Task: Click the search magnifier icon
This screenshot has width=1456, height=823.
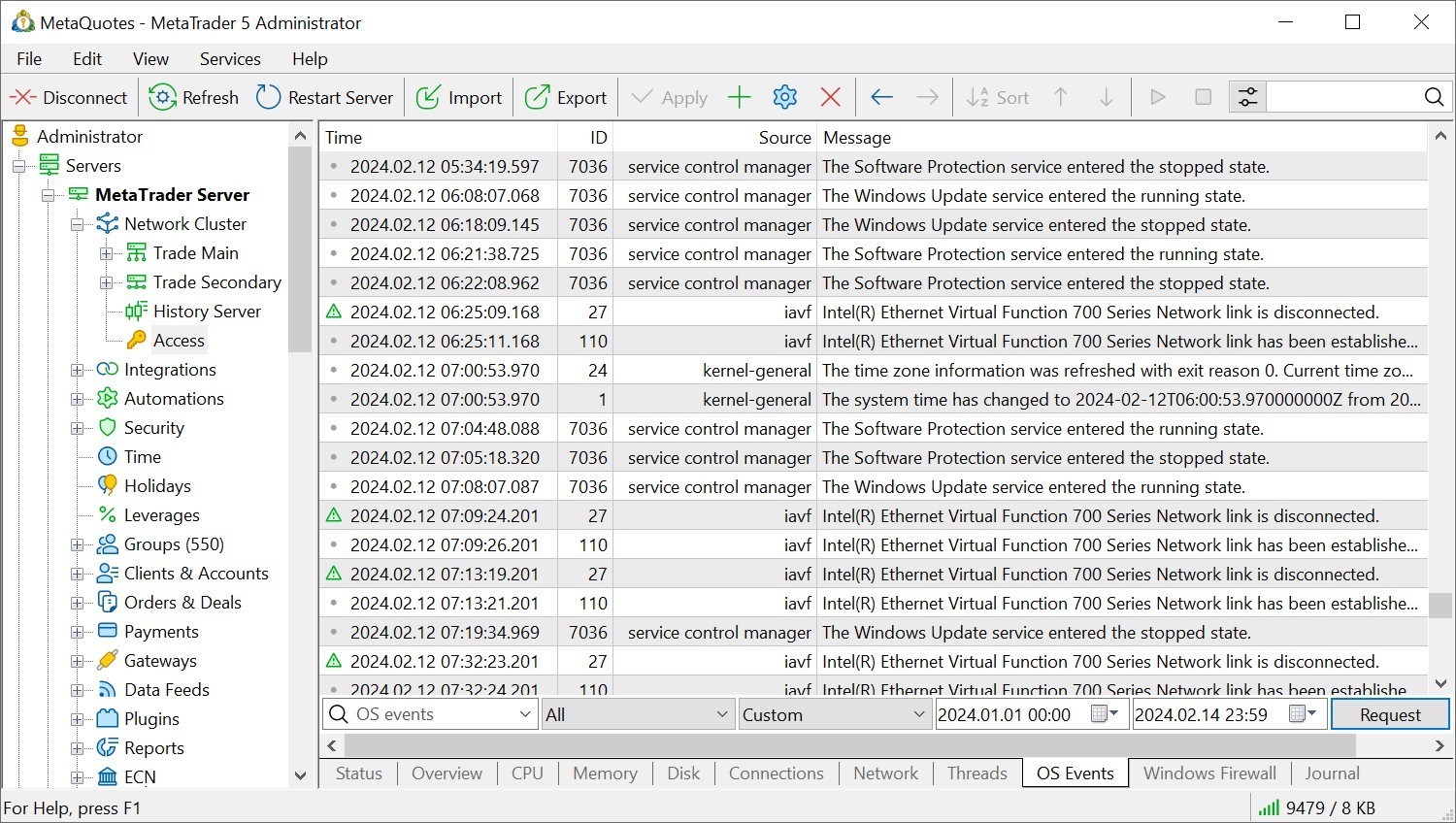Action: click(x=1434, y=97)
